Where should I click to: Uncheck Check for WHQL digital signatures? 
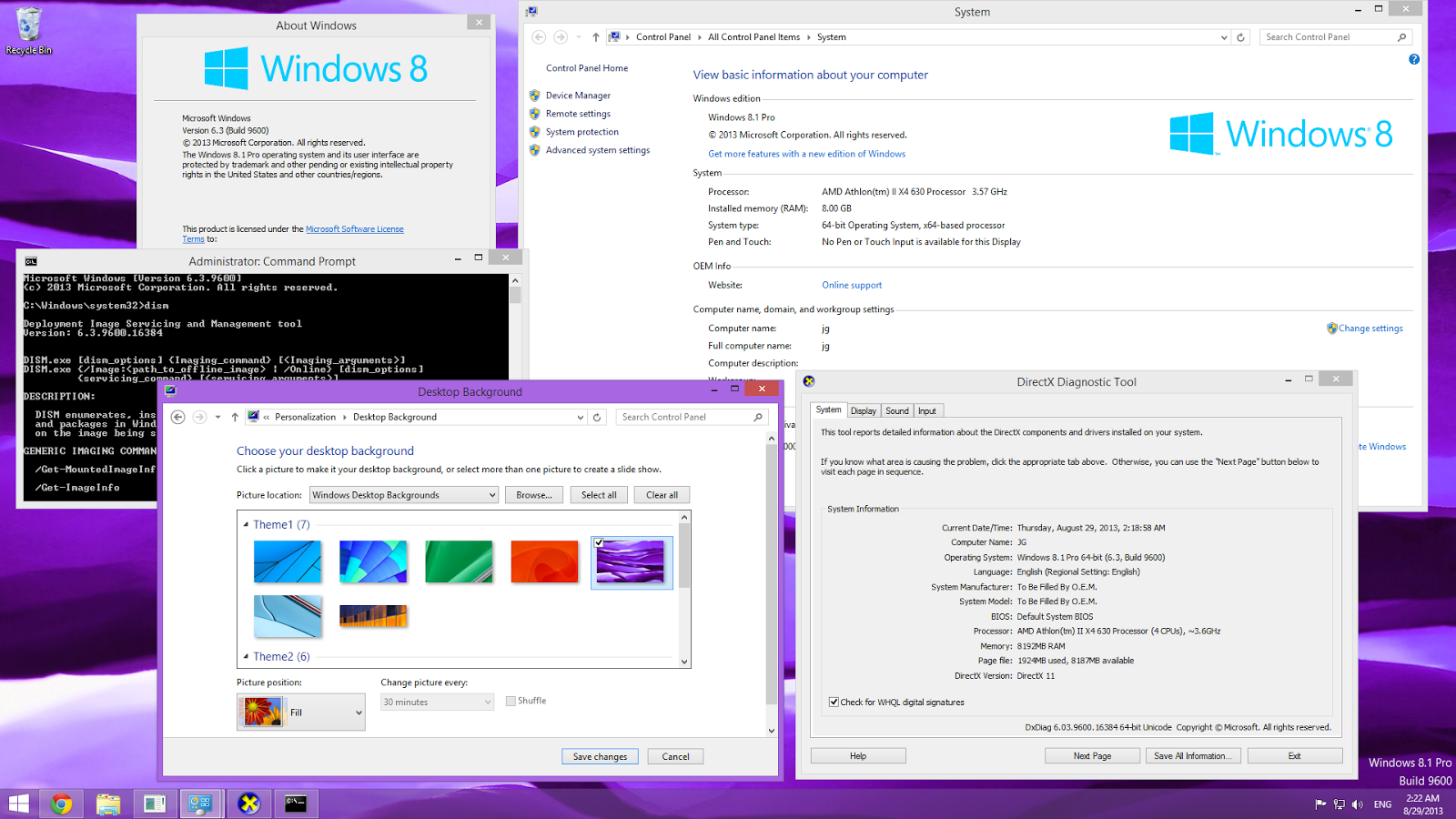coord(834,702)
